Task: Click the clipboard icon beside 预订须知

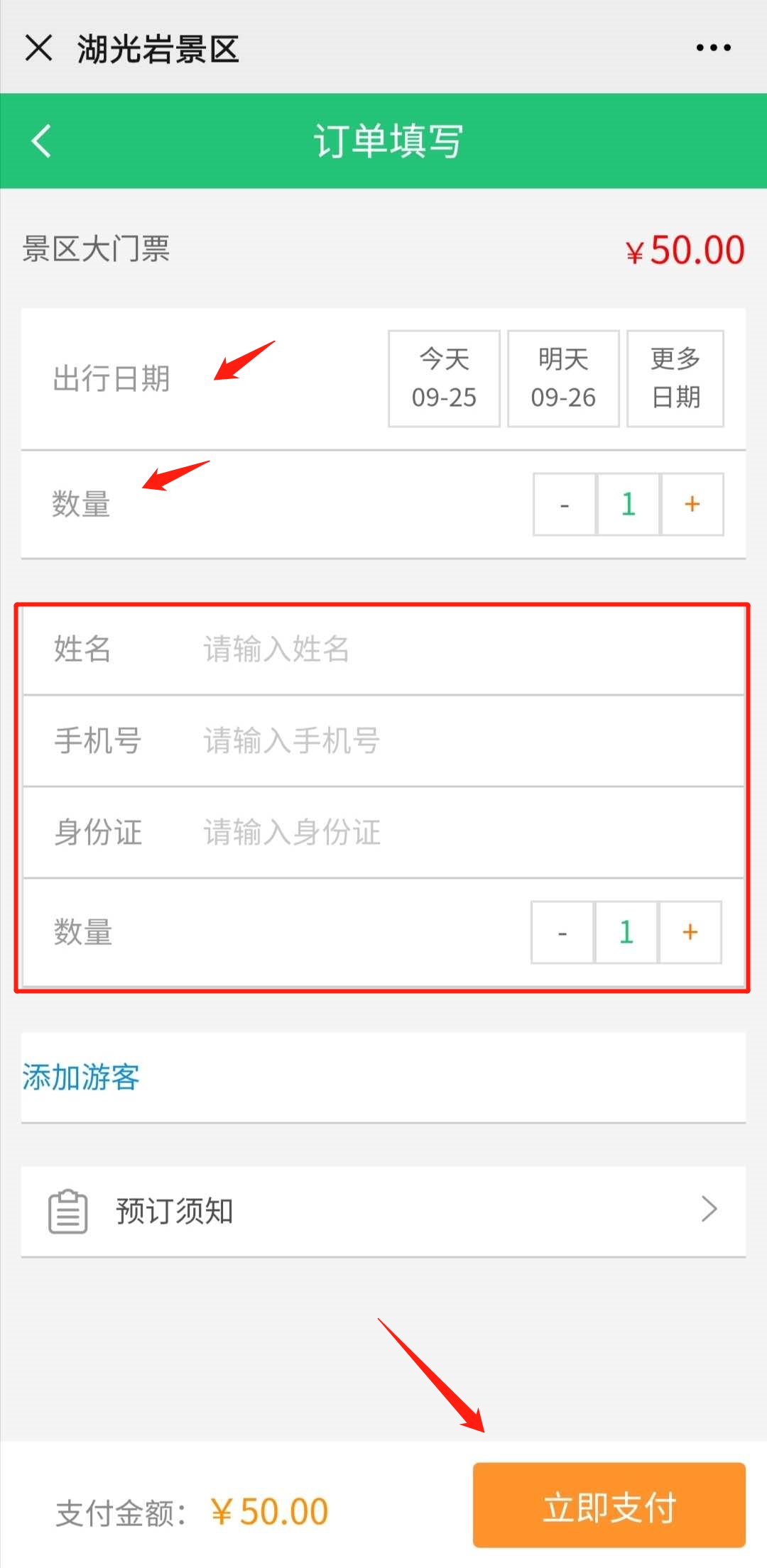Action: tap(68, 1211)
